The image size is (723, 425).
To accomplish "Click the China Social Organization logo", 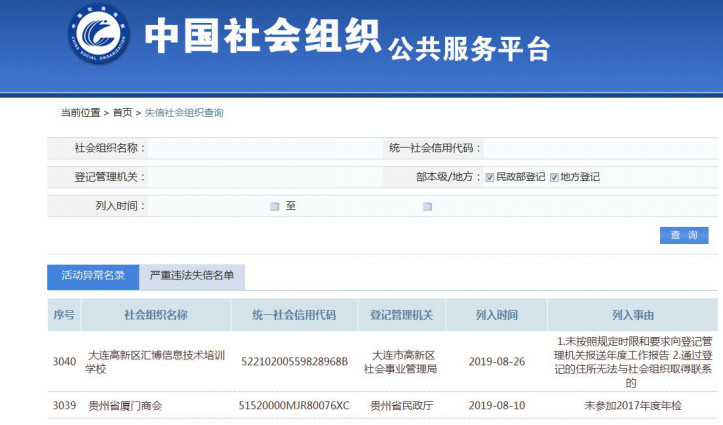I will pyautogui.click(x=100, y=42).
